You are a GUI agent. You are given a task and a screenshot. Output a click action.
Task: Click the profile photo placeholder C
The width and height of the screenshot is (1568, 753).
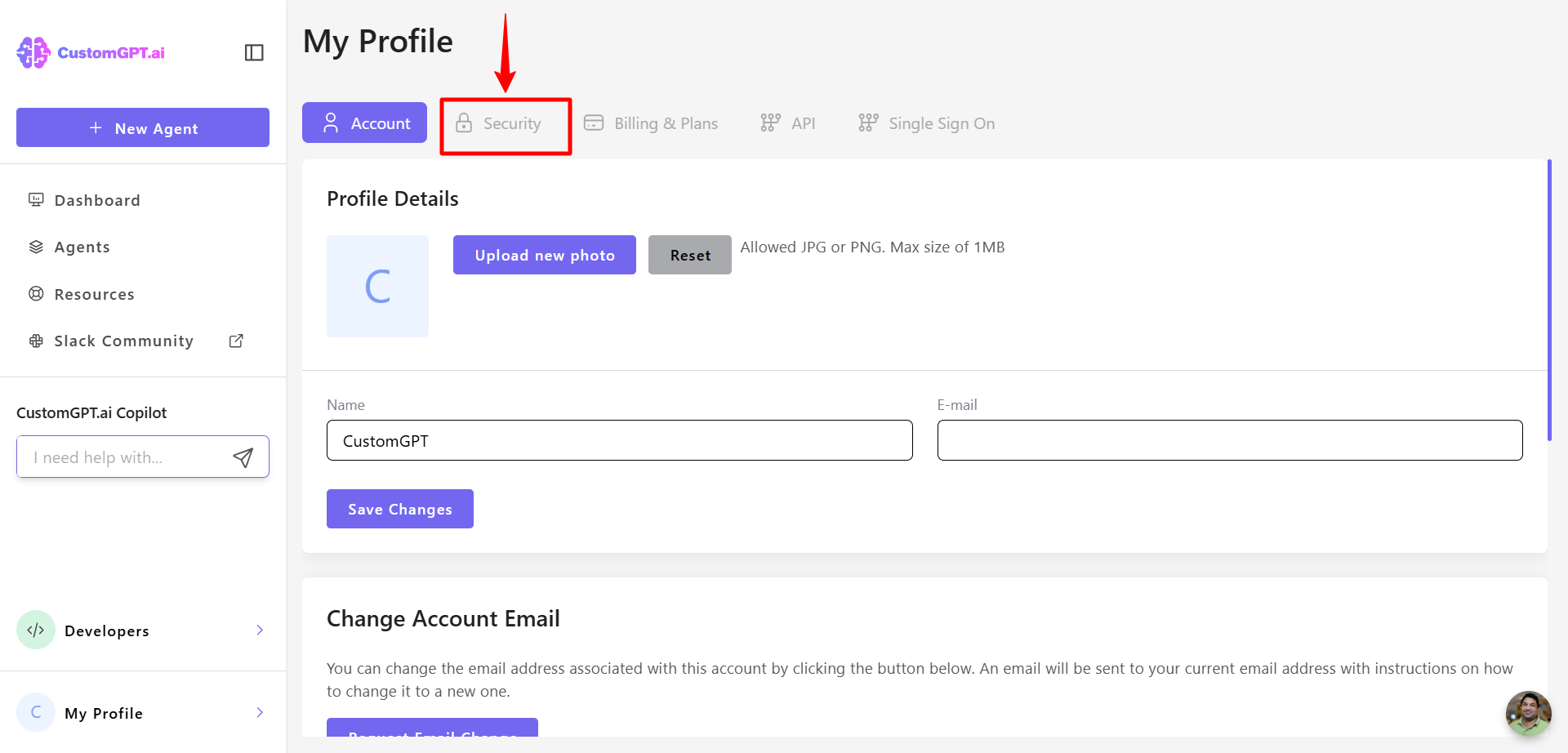tap(377, 286)
